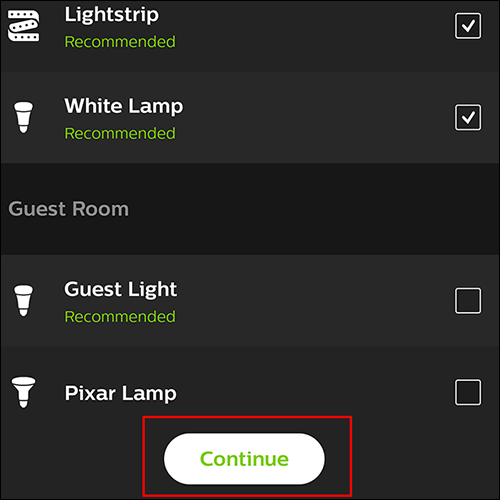This screenshot has height=500, width=500.
Task: Click the White Lamp bulb icon
Action: click(23, 117)
